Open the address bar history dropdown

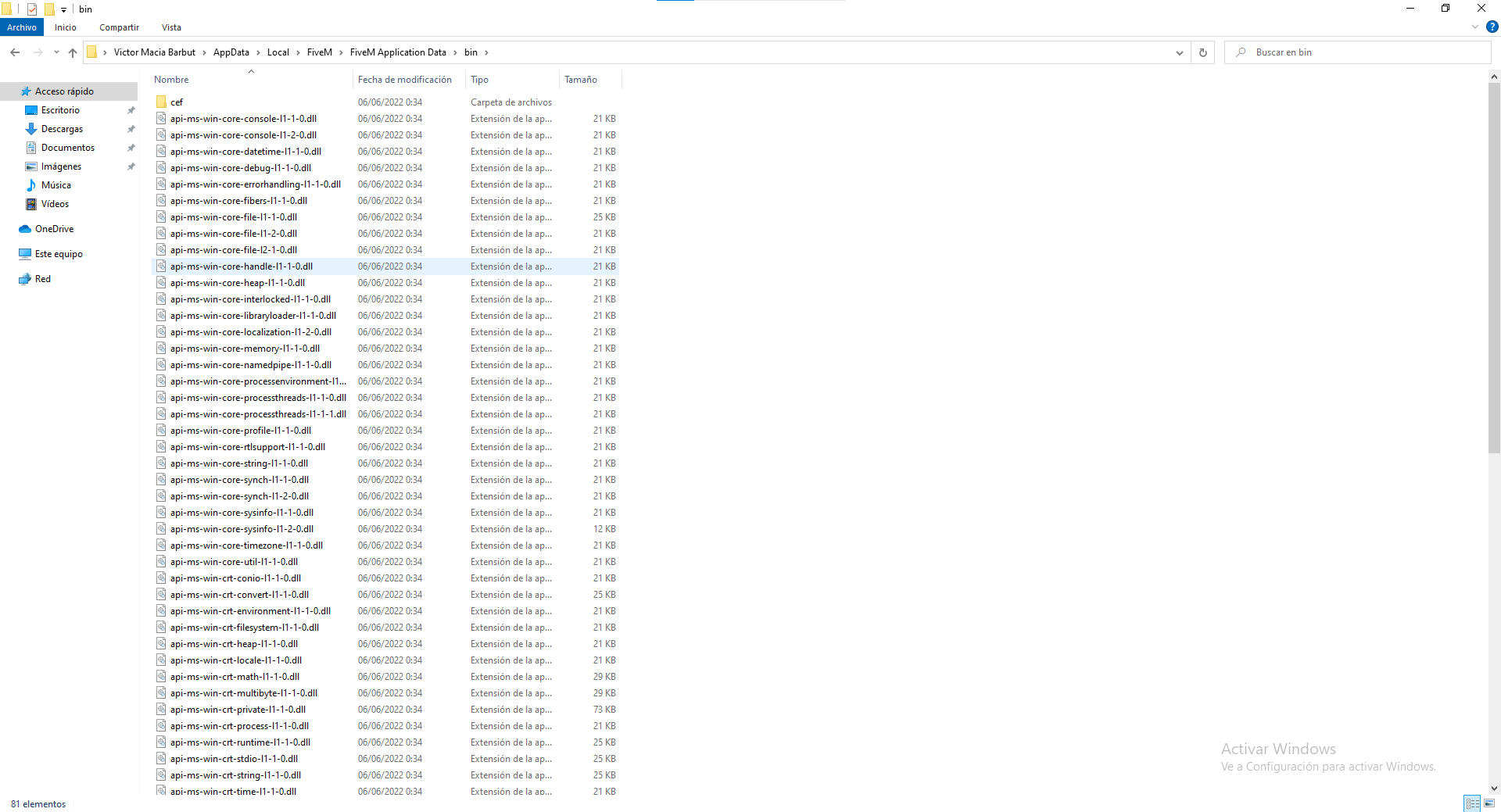click(1179, 52)
